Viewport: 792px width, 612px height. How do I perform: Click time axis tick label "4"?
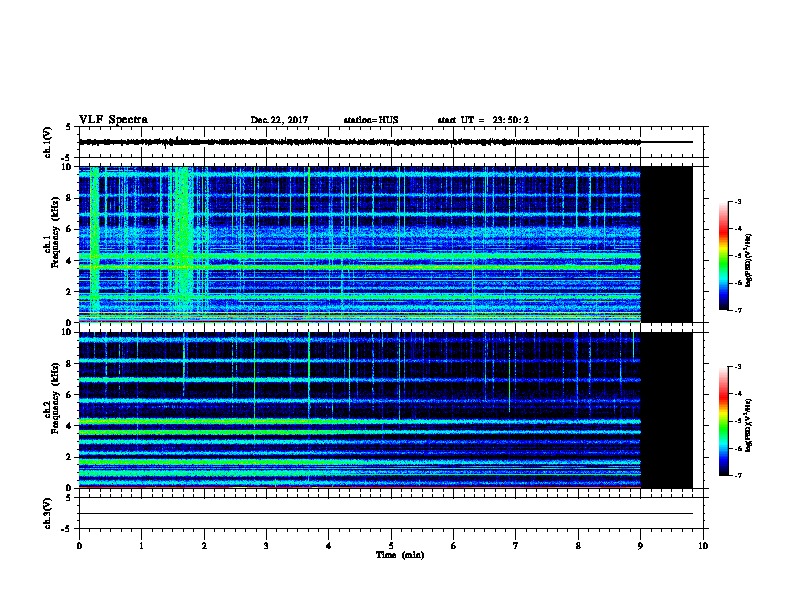pos(329,545)
